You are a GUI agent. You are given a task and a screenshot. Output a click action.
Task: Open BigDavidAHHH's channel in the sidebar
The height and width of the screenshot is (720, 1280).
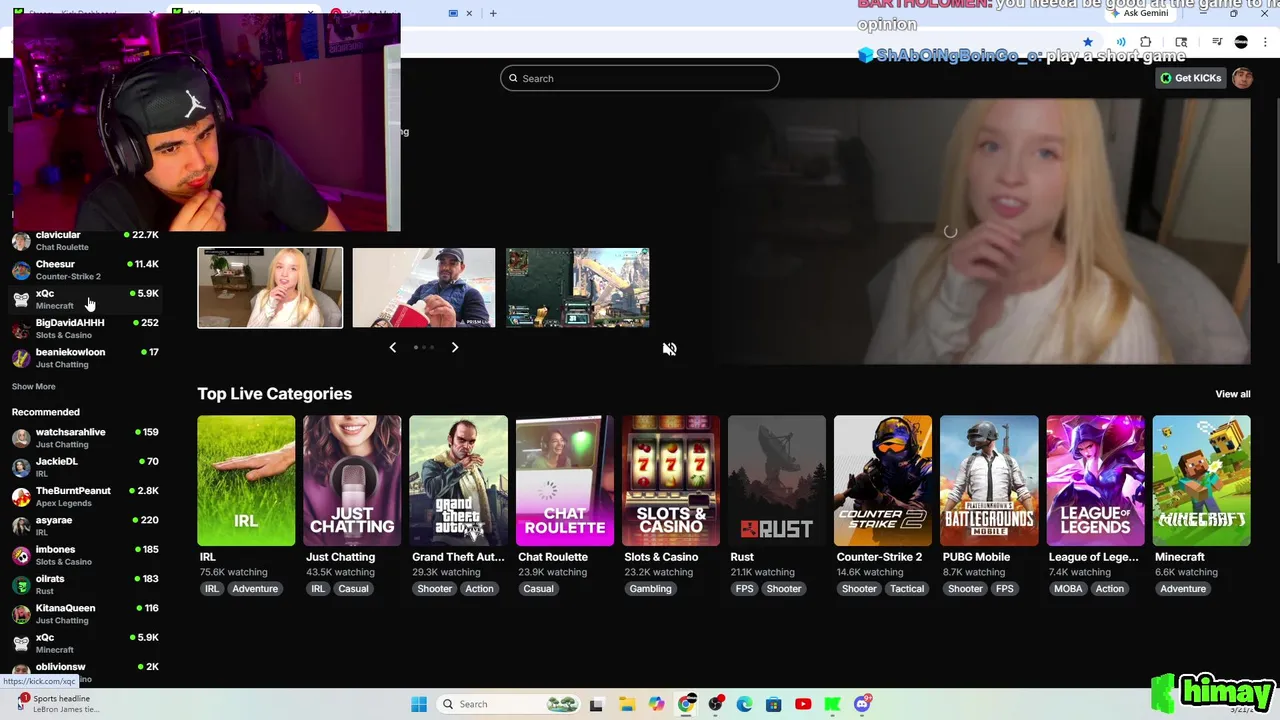pos(85,329)
